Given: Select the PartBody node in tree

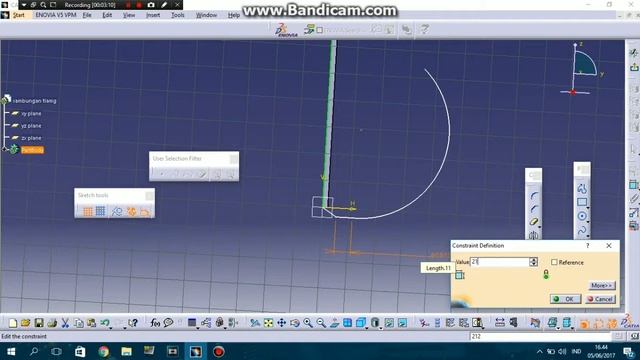Looking at the screenshot, I should 32,150.
